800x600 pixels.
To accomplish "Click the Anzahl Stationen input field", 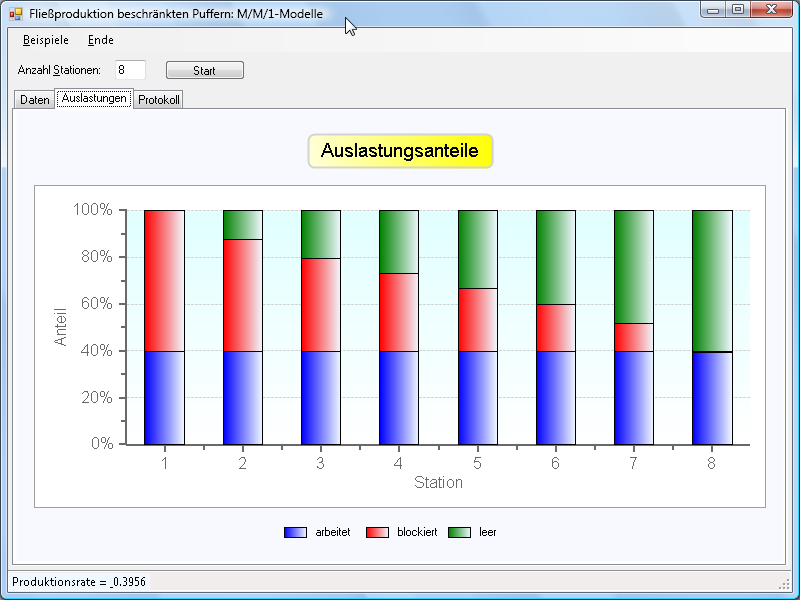I will (130, 70).
